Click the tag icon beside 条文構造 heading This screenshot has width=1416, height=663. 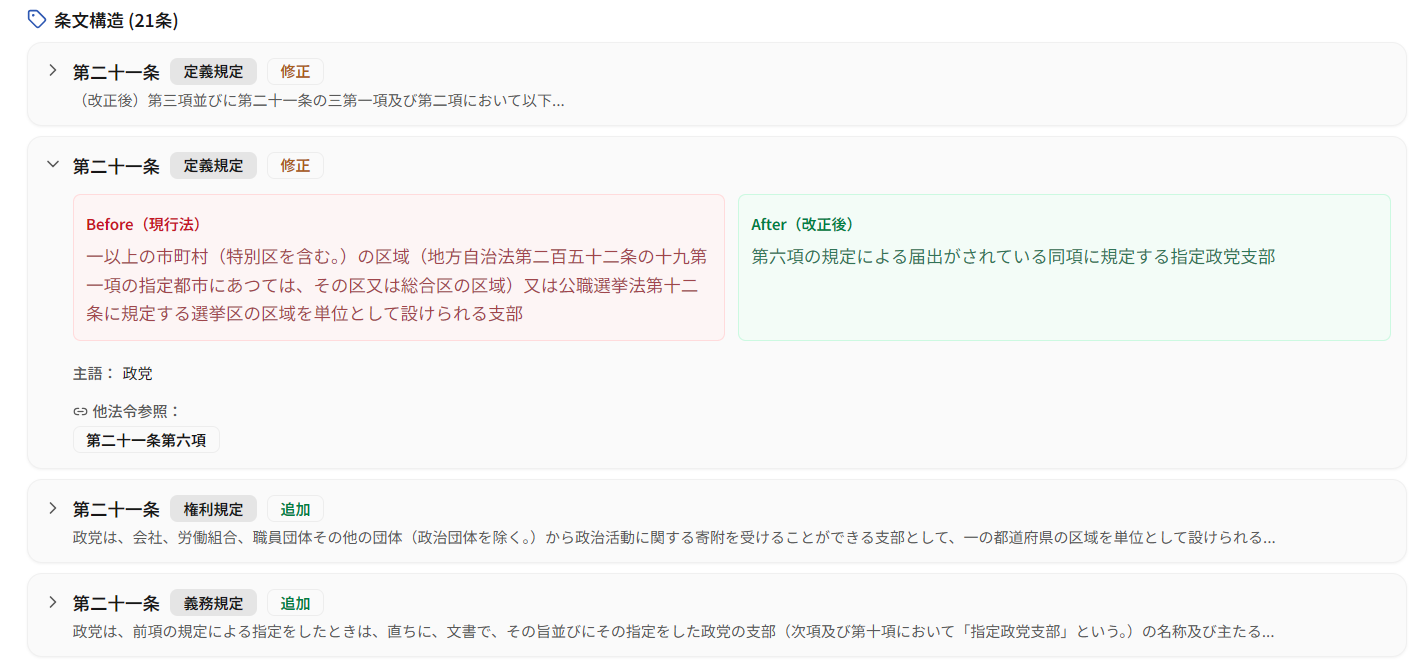pyautogui.click(x=36, y=19)
